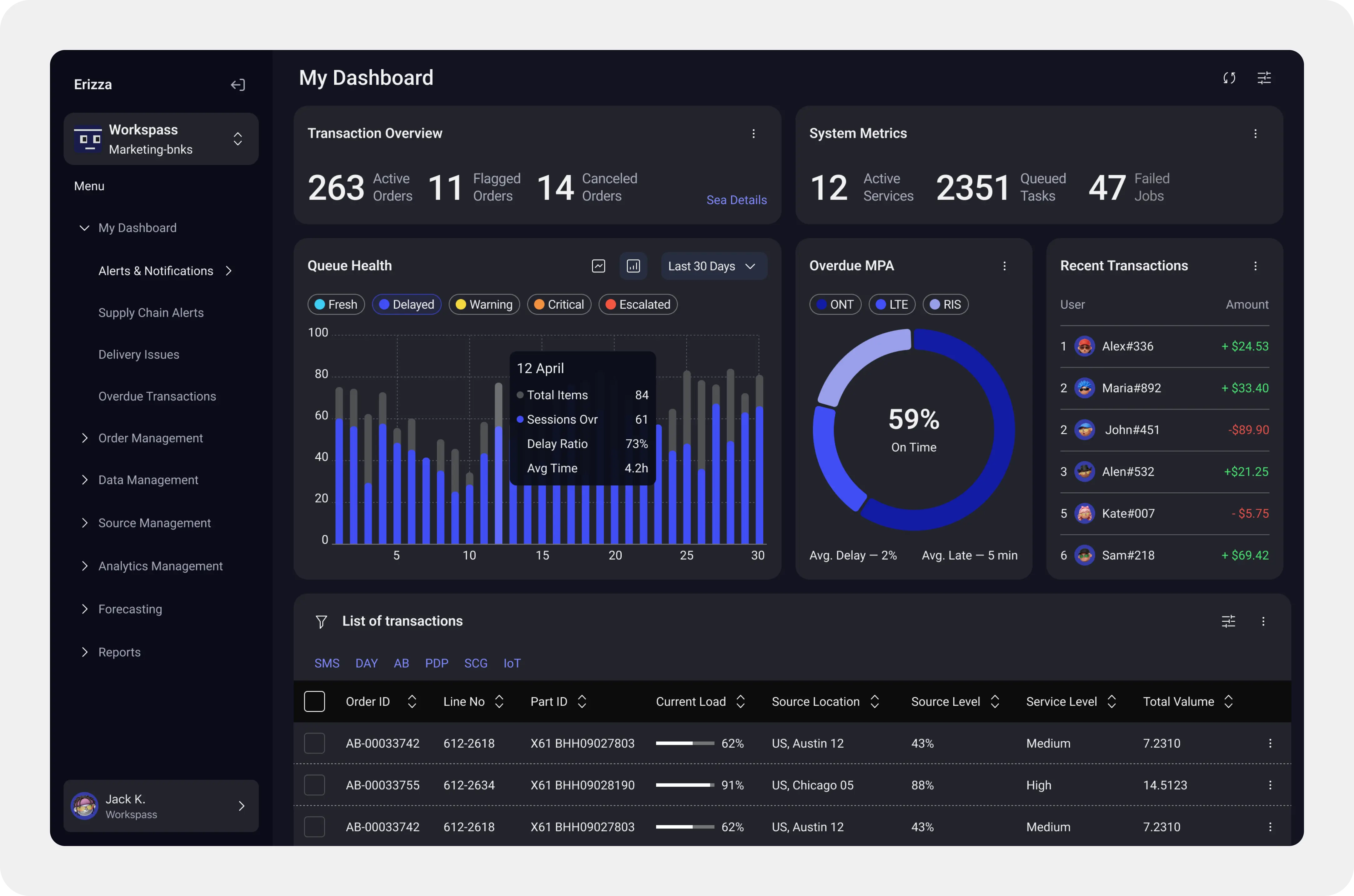This screenshot has width=1354, height=896.
Task: Toggle the Escalated legend filter
Action: pos(638,305)
